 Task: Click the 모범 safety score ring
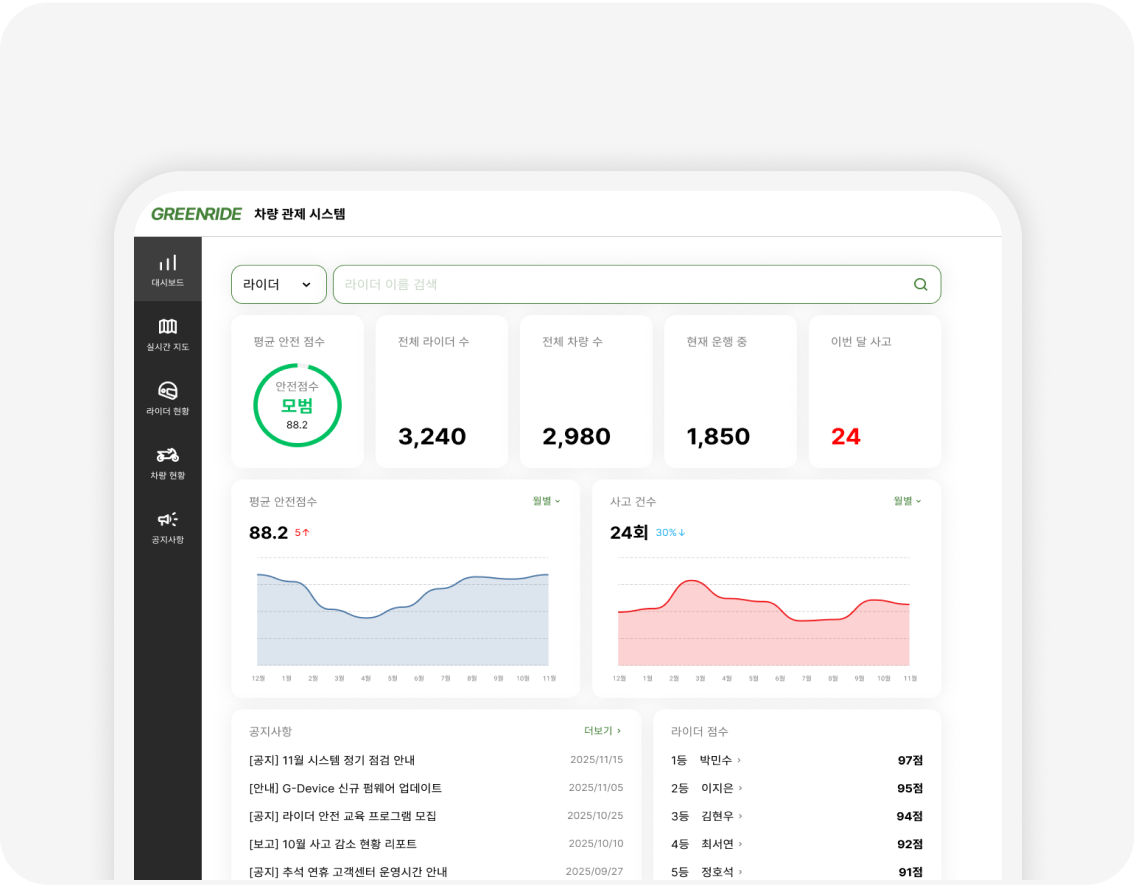click(x=297, y=405)
